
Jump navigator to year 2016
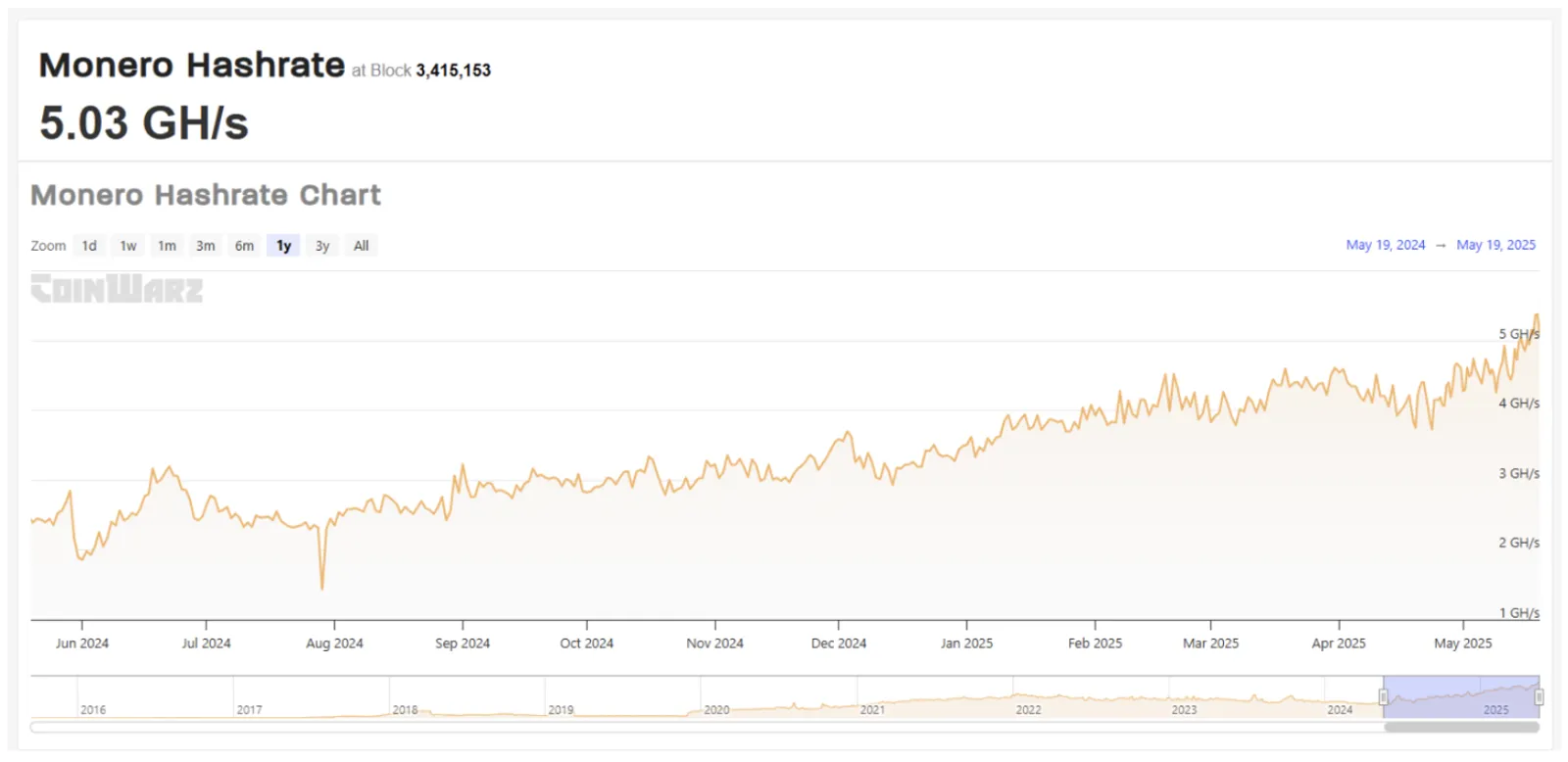tap(93, 710)
